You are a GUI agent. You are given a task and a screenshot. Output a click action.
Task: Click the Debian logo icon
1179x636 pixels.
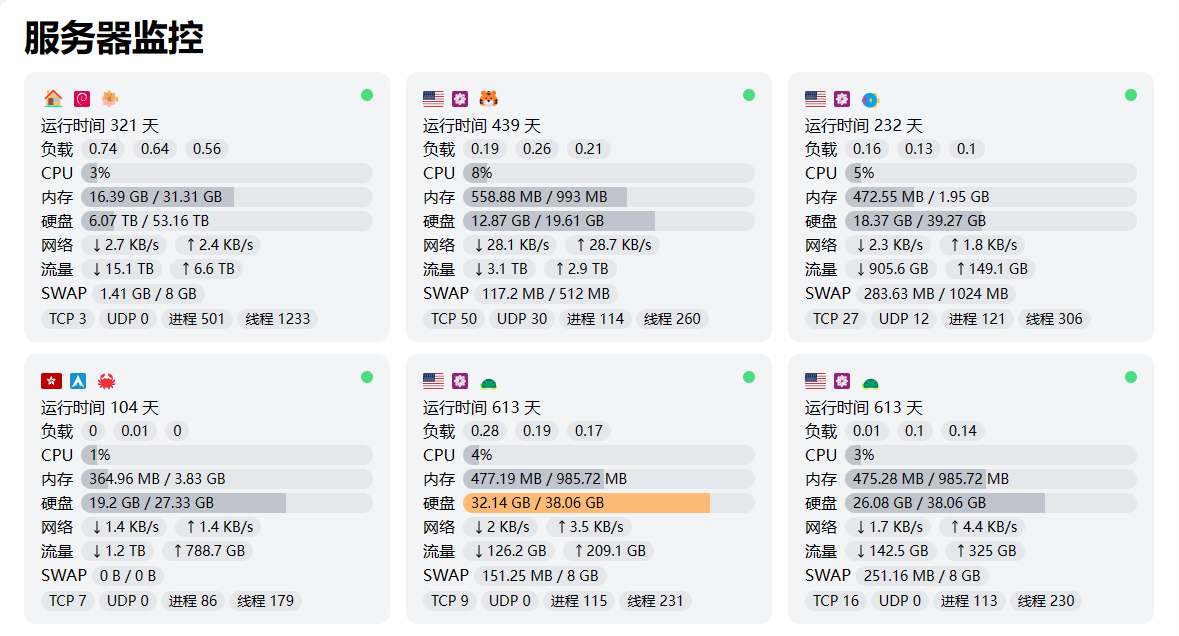coord(82,98)
